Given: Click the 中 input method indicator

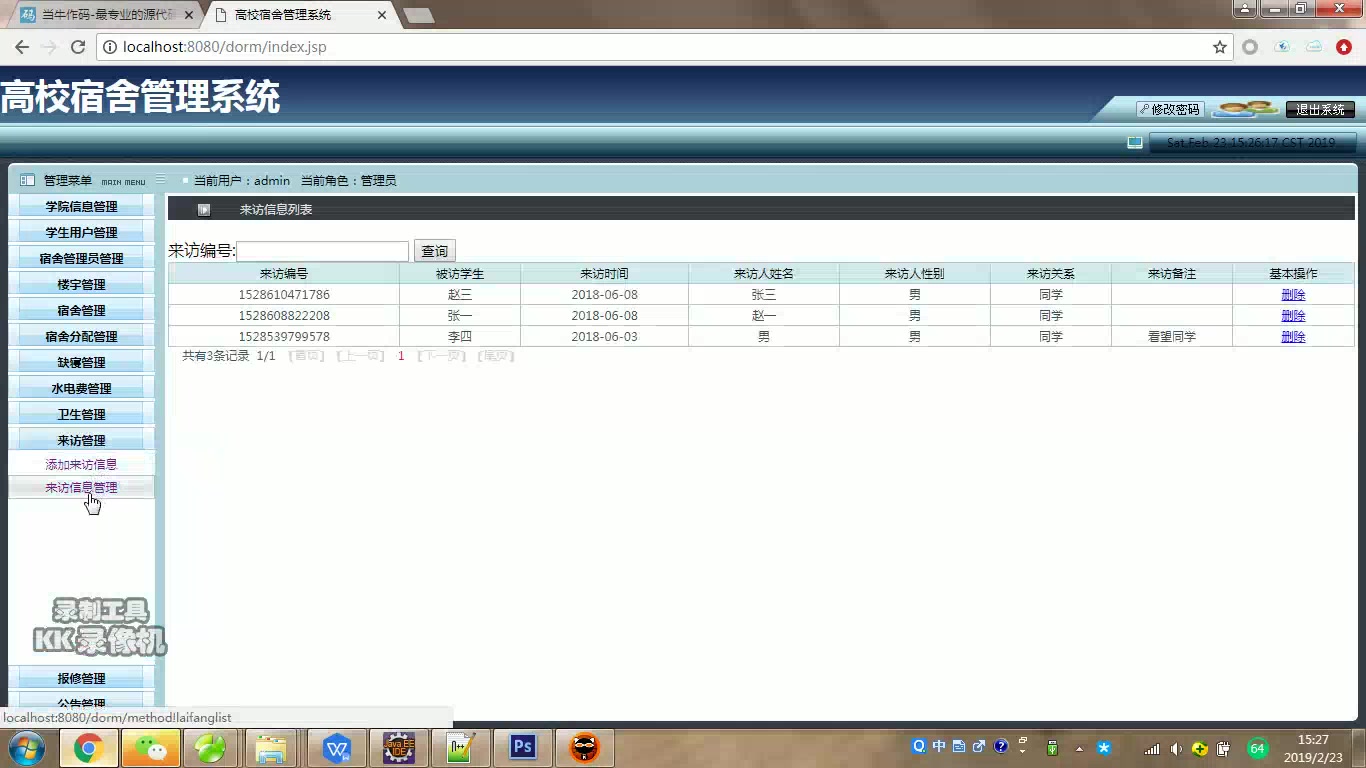Looking at the screenshot, I should tap(939, 746).
